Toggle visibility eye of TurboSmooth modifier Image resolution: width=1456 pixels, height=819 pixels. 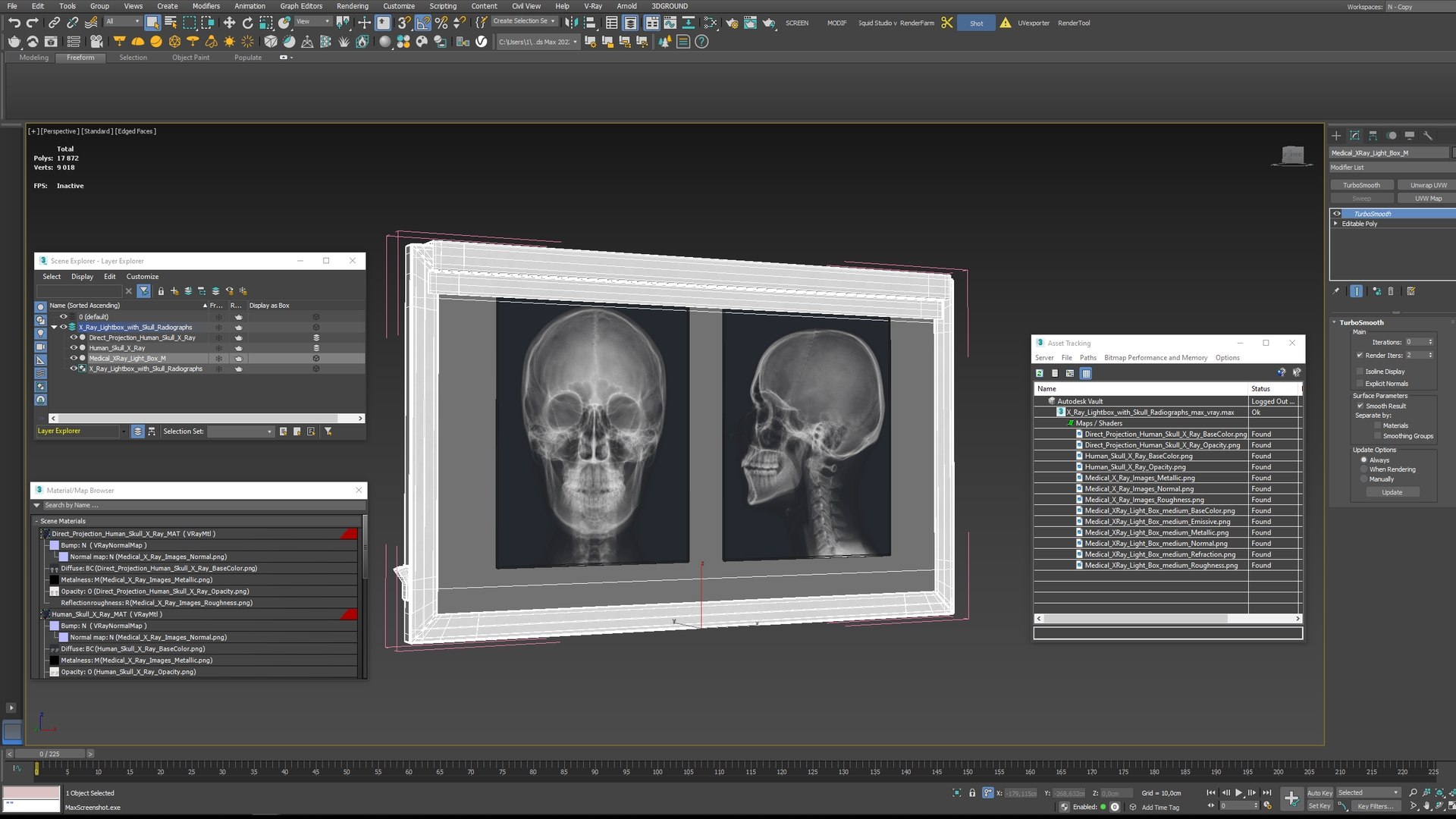(1337, 214)
